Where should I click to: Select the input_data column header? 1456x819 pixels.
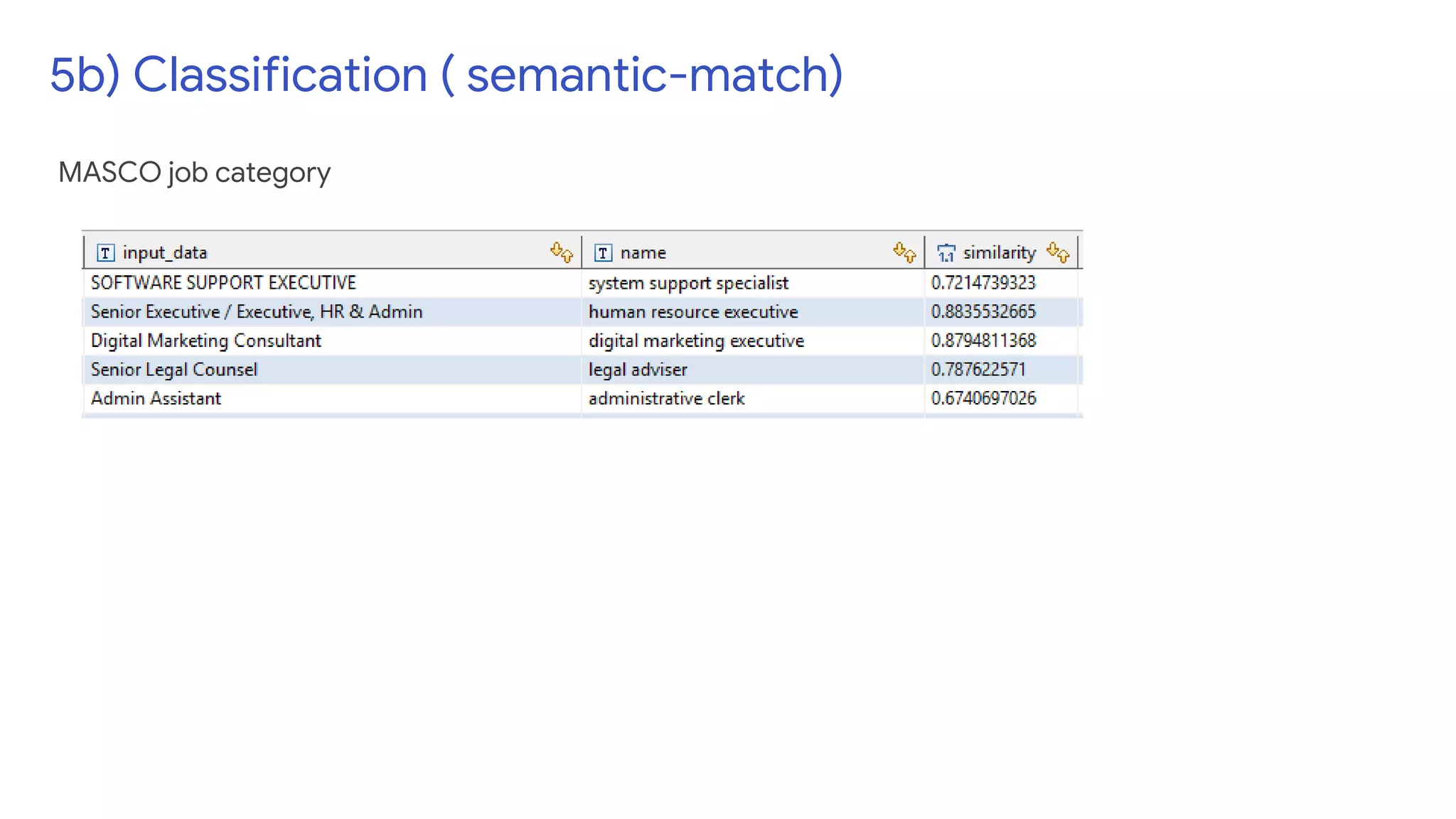point(333,252)
